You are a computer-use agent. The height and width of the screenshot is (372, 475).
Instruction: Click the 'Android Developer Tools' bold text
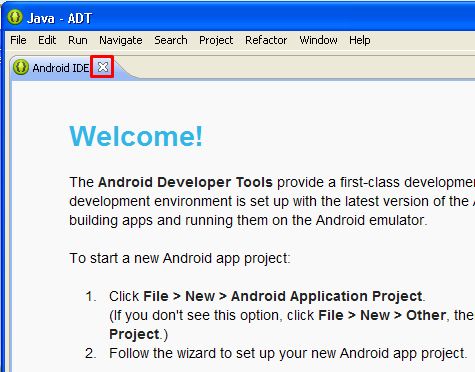tap(185, 182)
